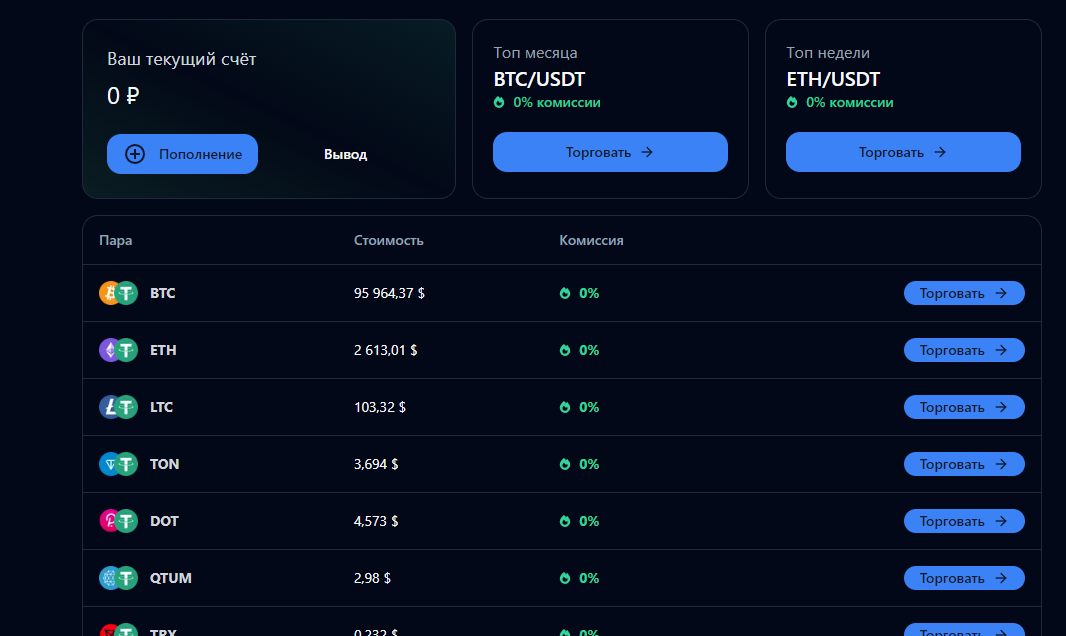Click flame icon under Топ недели ETH/USDT
Viewport: 1066px width, 636px height.
792,102
